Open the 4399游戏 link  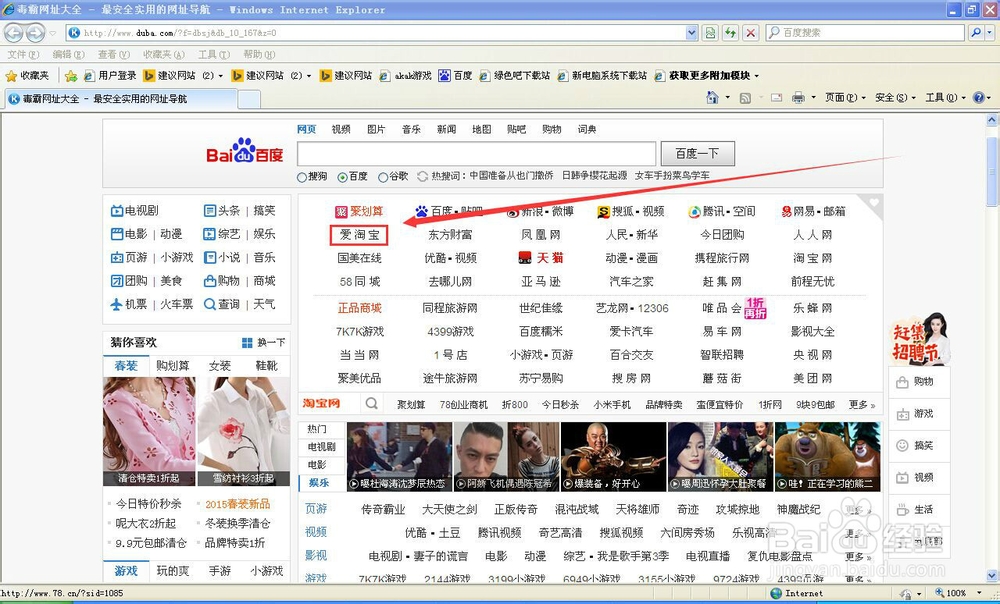[450, 332]
